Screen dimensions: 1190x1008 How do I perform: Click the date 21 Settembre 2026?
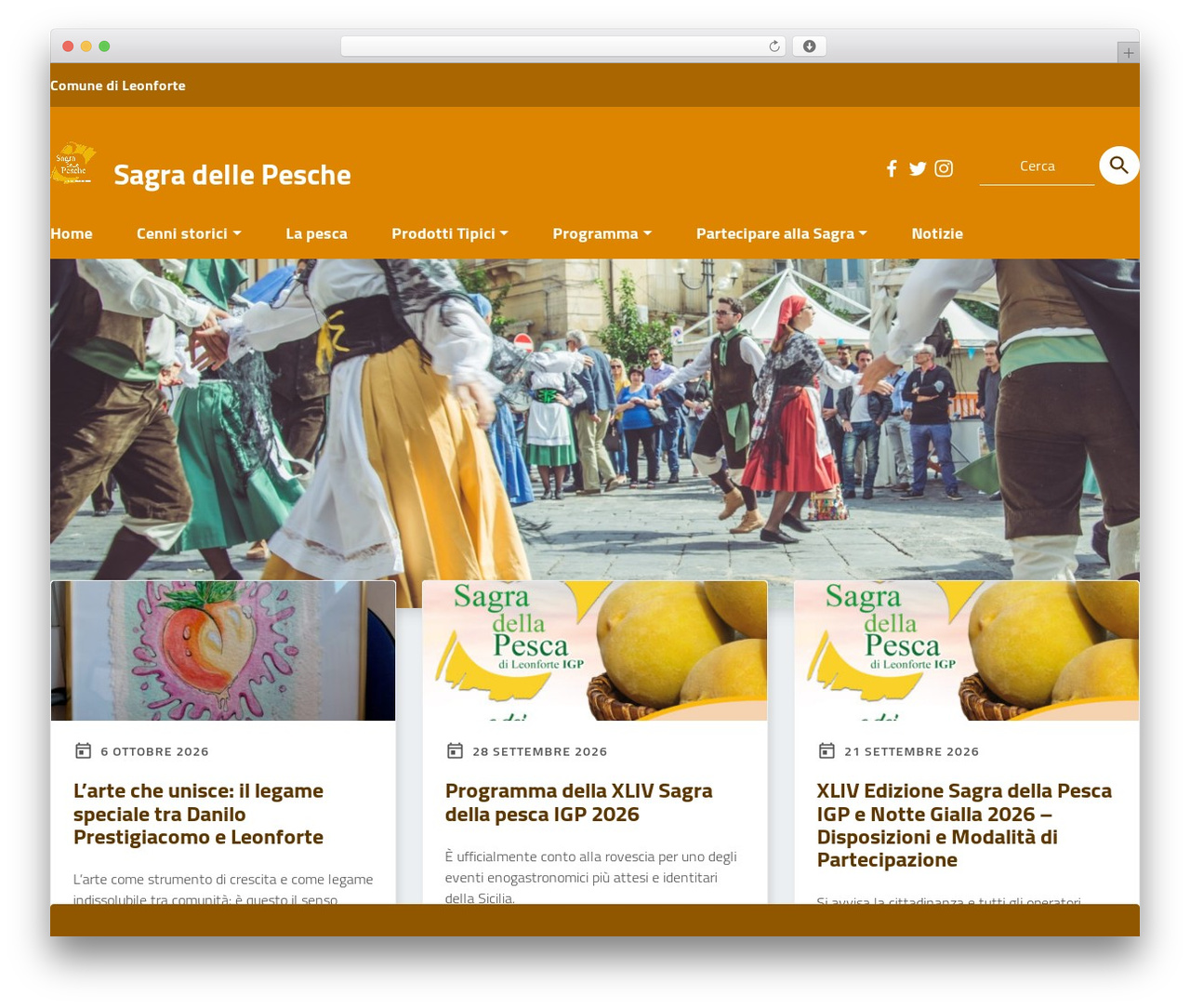click(x=911, y=751)
